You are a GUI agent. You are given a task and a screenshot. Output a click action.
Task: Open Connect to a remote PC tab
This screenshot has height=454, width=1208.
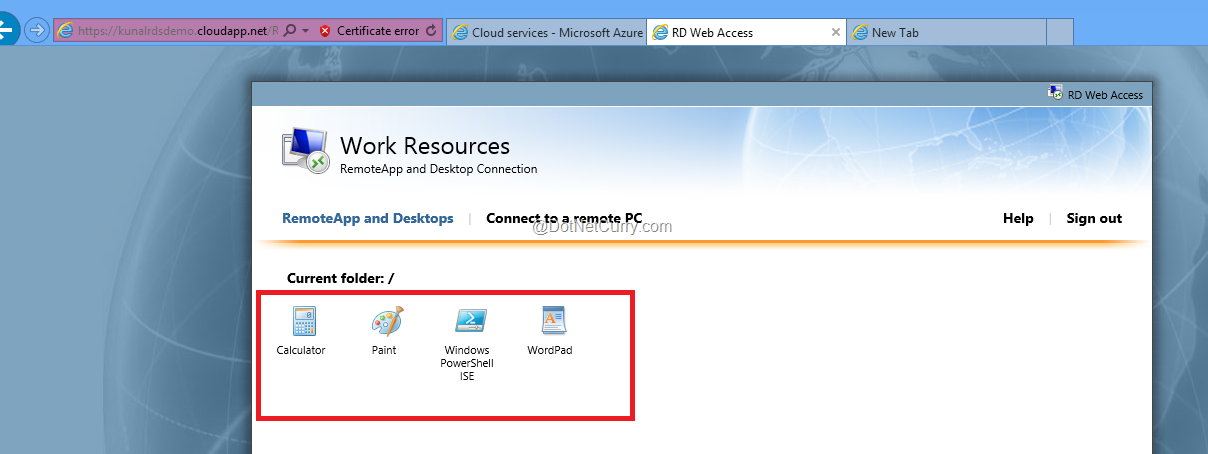click(x=564, y=218)
